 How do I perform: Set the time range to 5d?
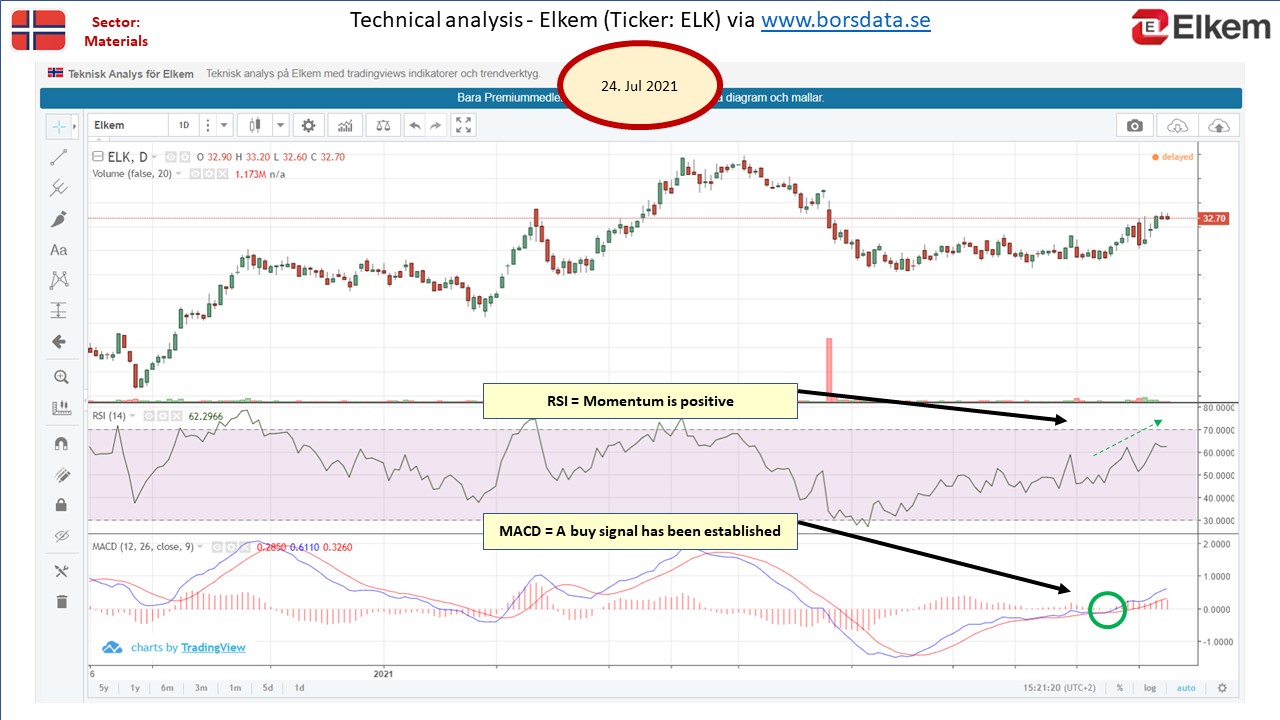267,688
